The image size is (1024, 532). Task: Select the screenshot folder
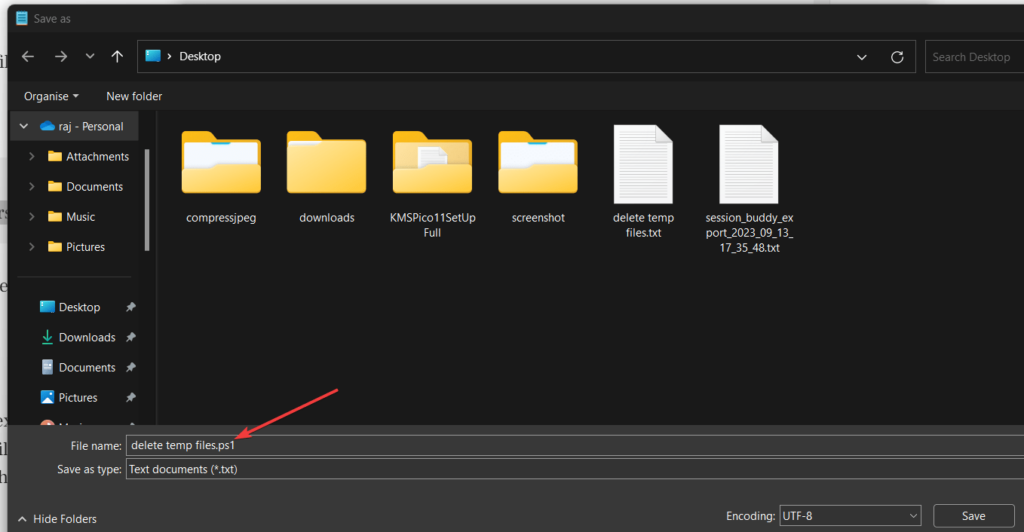[x=538, y=176]
